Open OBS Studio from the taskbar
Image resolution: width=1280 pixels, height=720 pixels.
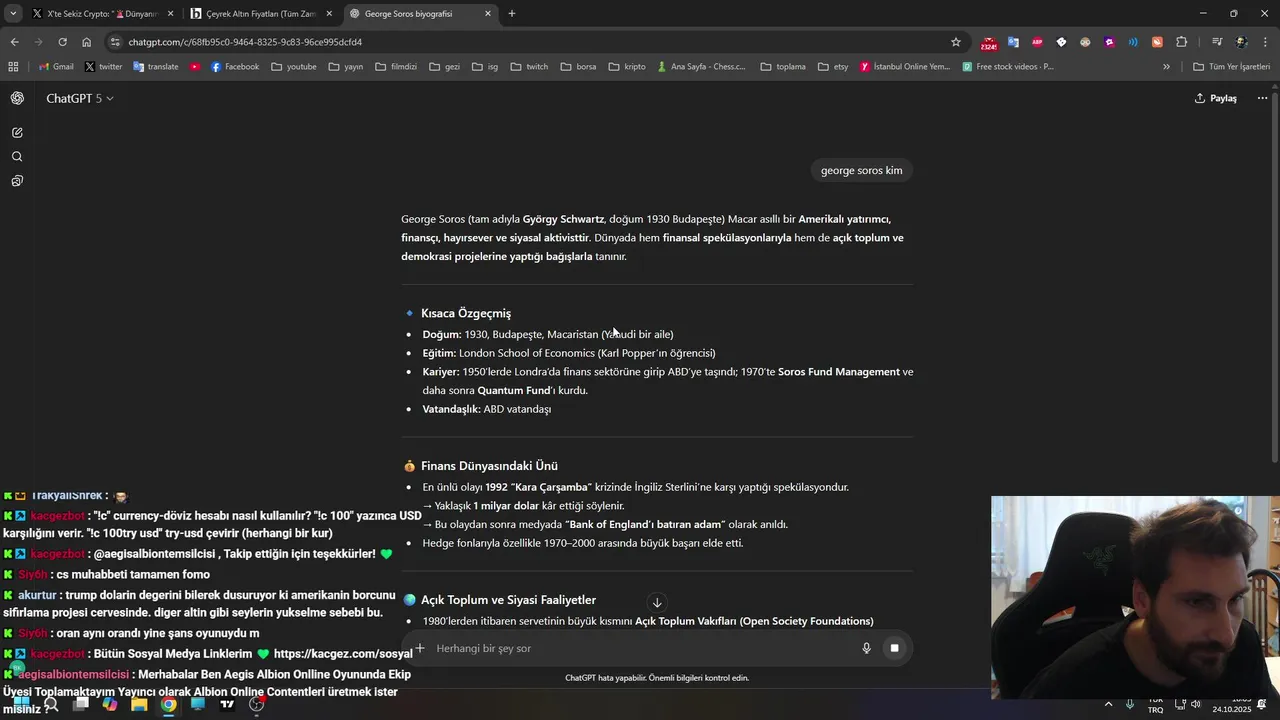pyautogui.click(x=256, y=704)
